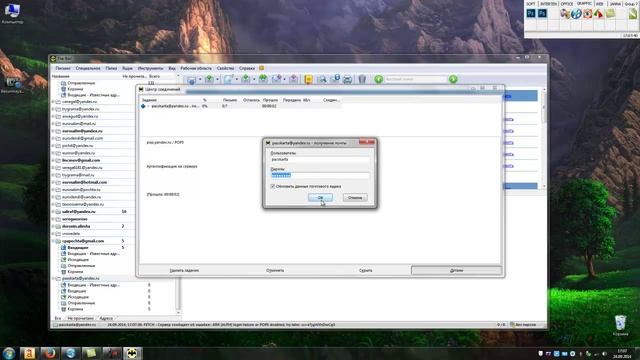The height and width of the screenshot is (360, 640).
Task: Switch to Не прочитано tab below folder tree
Action: click(80, 318)
